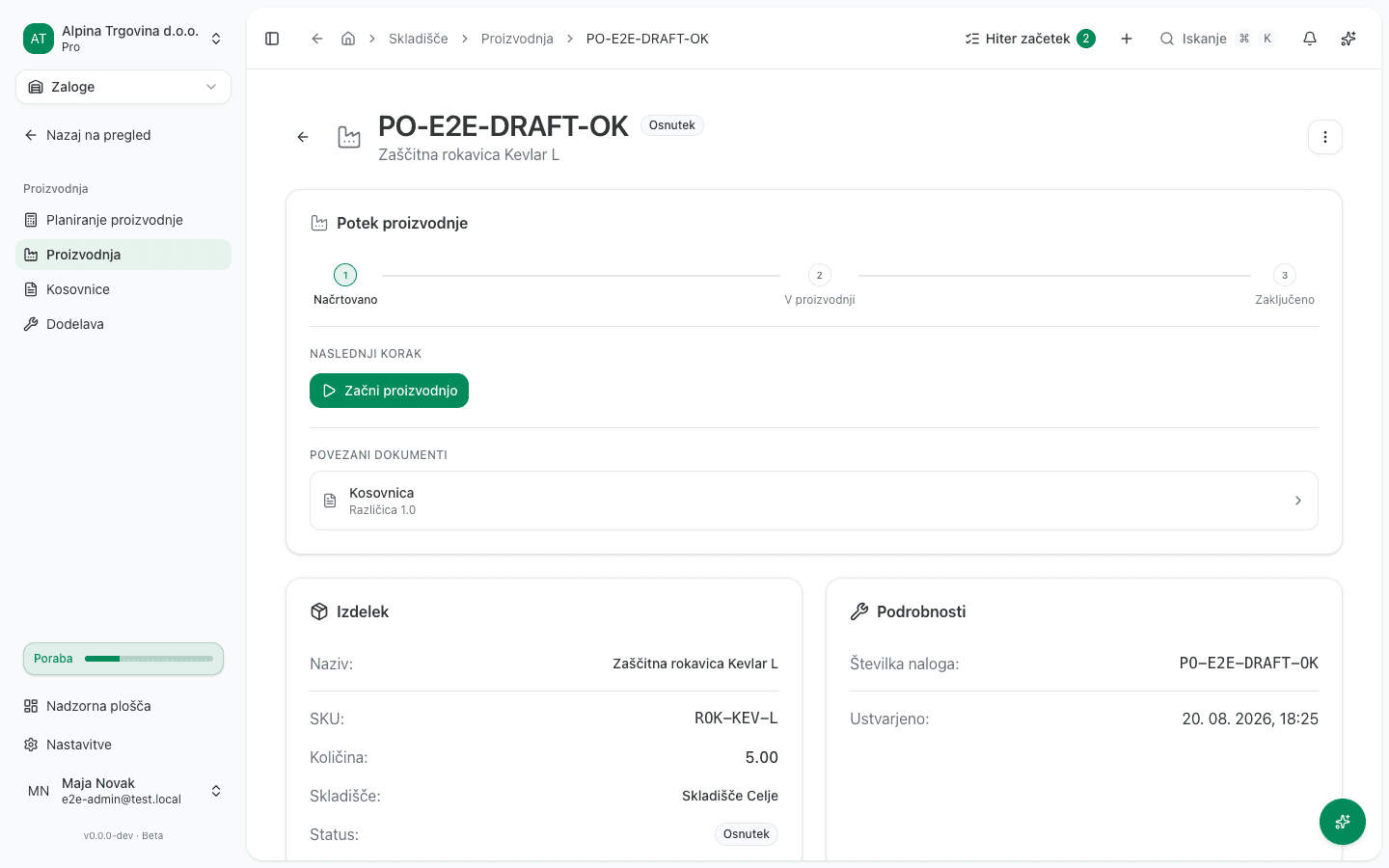Open Dodelava in sidebar
The width and height of the screenshot is (1389, 868).
pos(123,324)
